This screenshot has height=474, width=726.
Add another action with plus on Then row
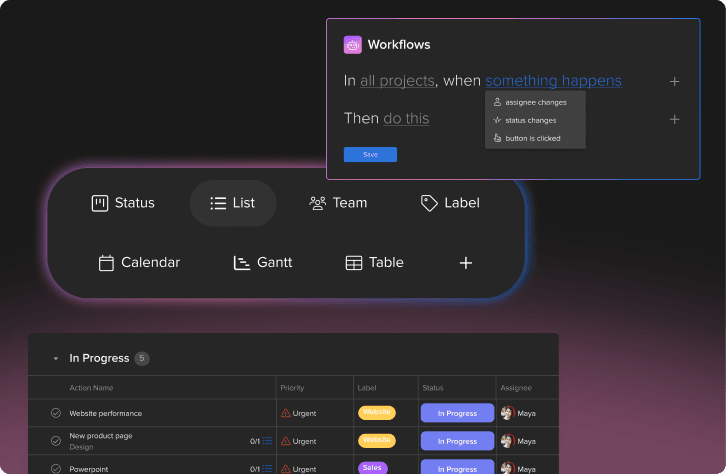click(675, 119)
